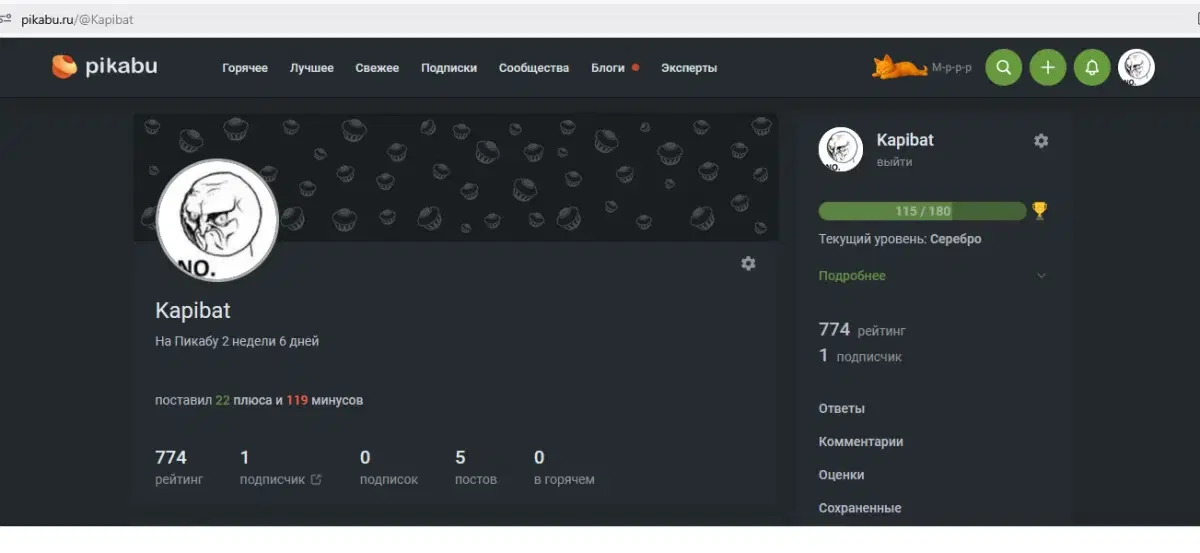Click the На Пикабу 2 недели 6 дней text

coord(237,341)
